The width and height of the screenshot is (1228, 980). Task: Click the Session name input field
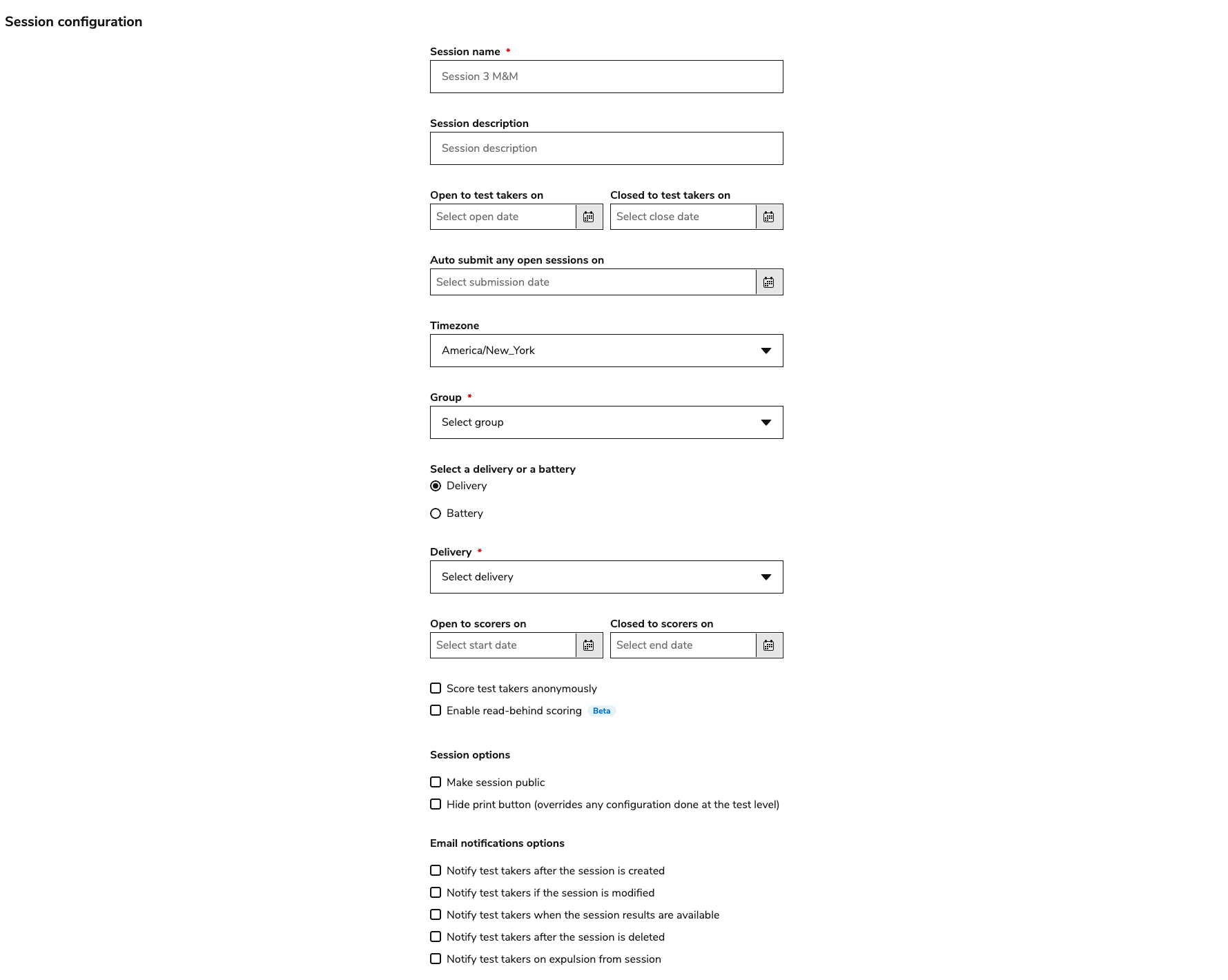pos(606,77)
